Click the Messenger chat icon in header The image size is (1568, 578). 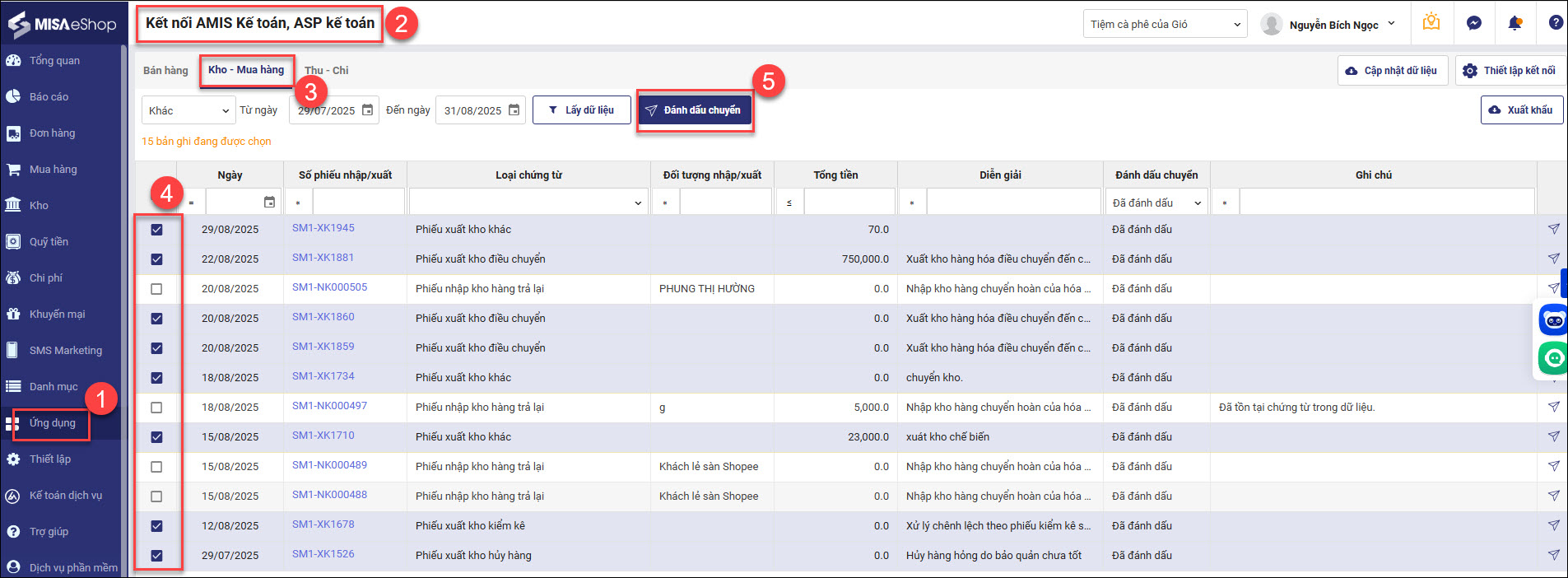(x=1474, y=23)
